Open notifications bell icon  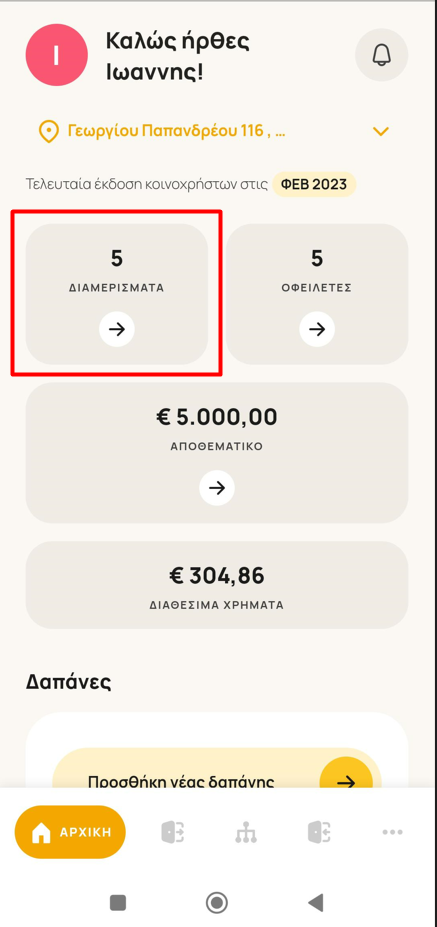[381, 55]
